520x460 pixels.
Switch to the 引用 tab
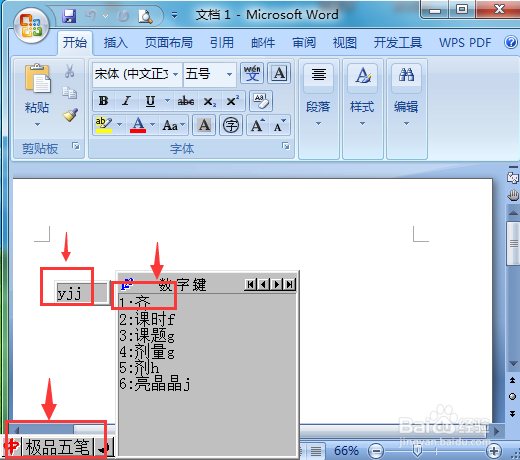click(222, 43)
